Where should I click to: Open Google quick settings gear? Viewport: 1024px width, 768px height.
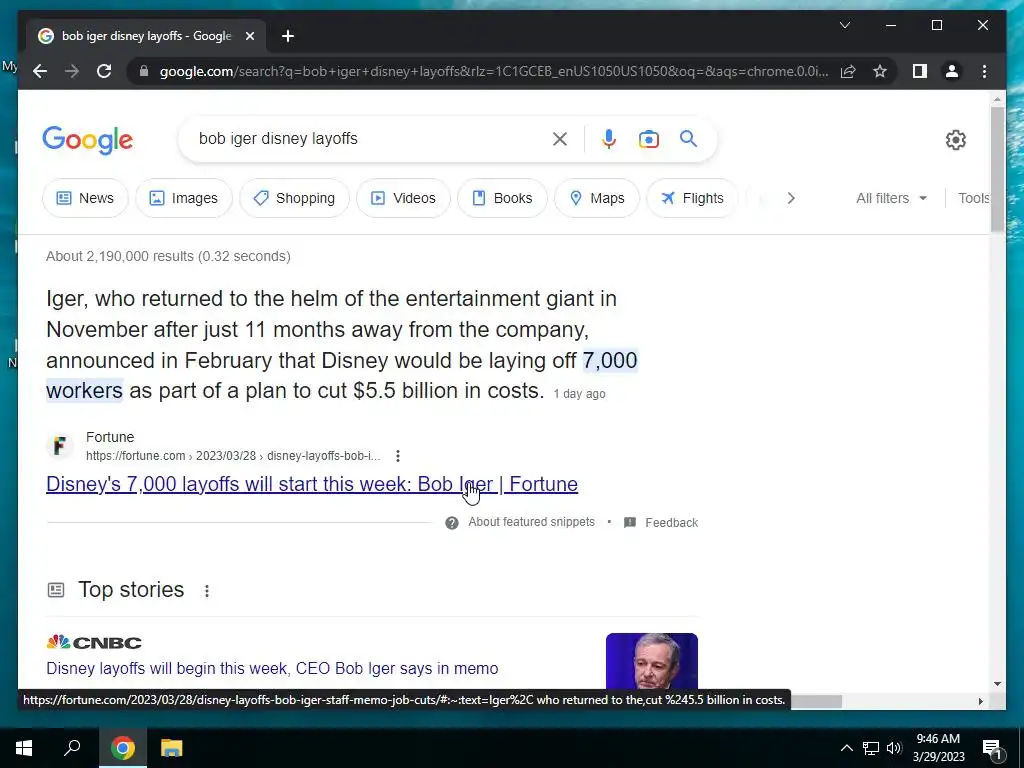click(x=955, y=140)
